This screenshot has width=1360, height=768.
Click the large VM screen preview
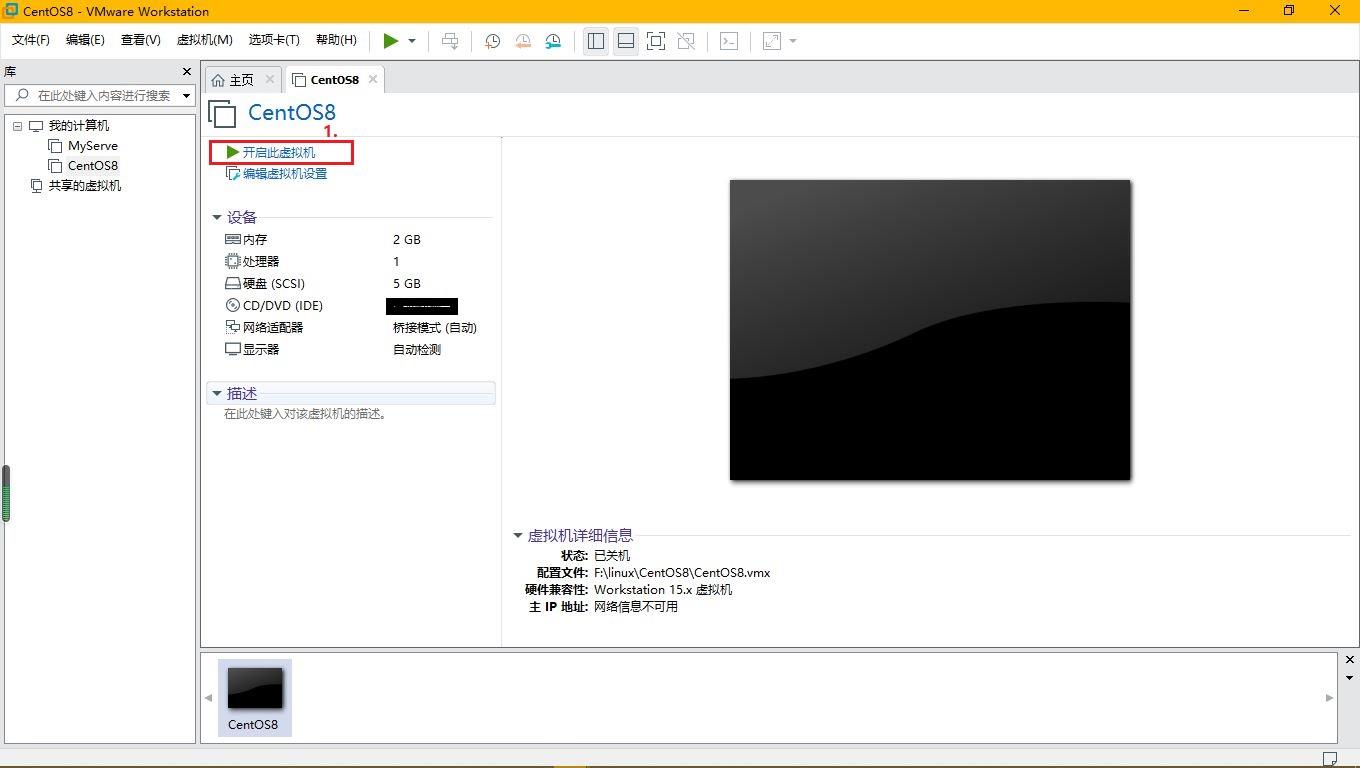[x=930, y=330]
